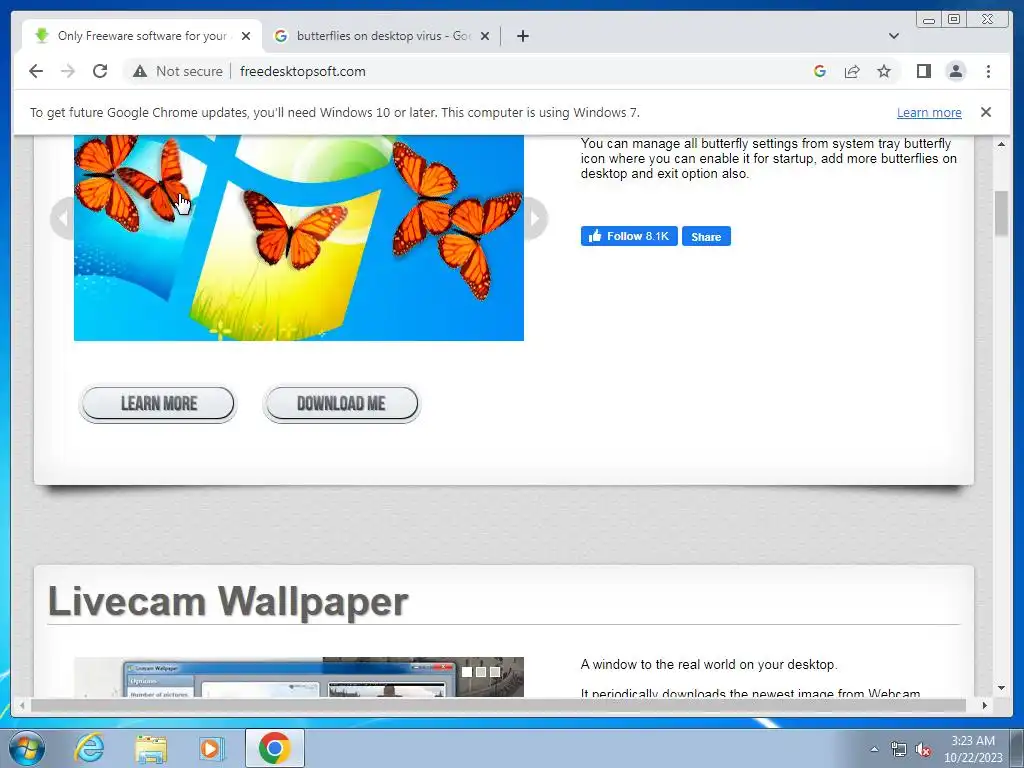This screenshot has height=768, width=1024.
Task: Reload the freedesktopsoft.com page
Action: click(100, 71)
